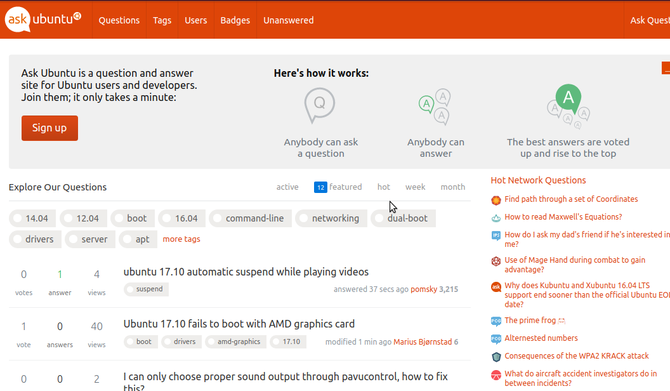Open question about pavucontrol sound output
The image size is (670, 391).
[x=285, y=382]
